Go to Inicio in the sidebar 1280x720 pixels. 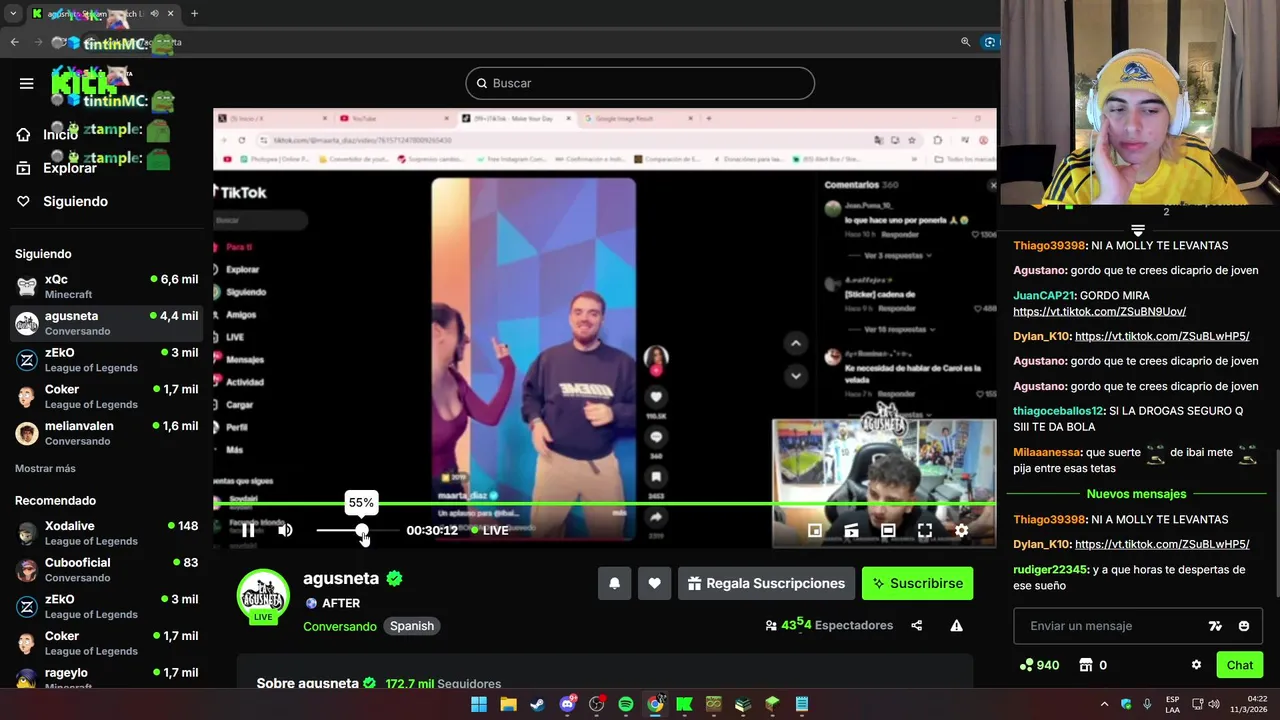(x=47, y=134)
